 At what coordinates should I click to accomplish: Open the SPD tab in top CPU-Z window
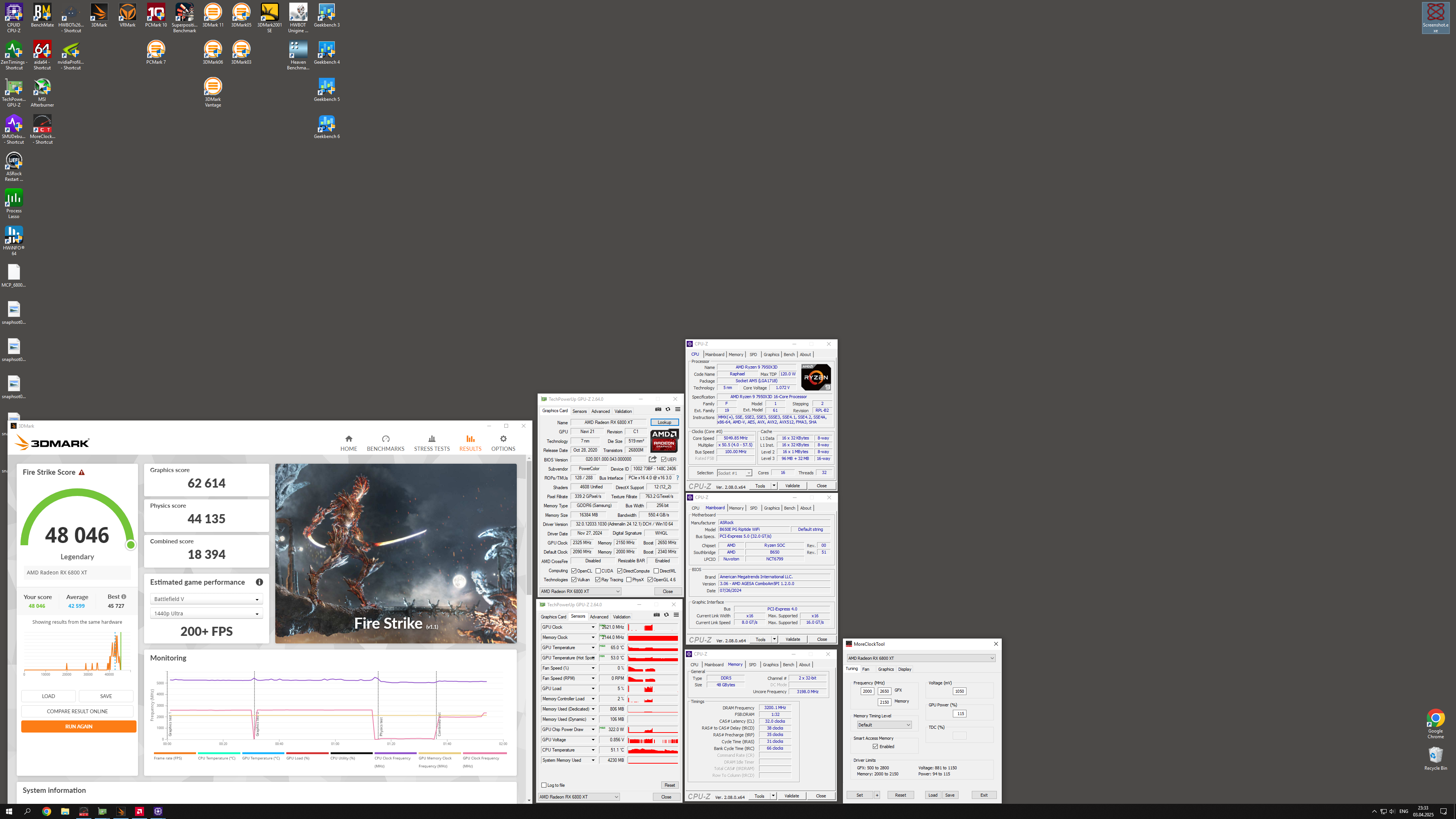tap(753, 355)
